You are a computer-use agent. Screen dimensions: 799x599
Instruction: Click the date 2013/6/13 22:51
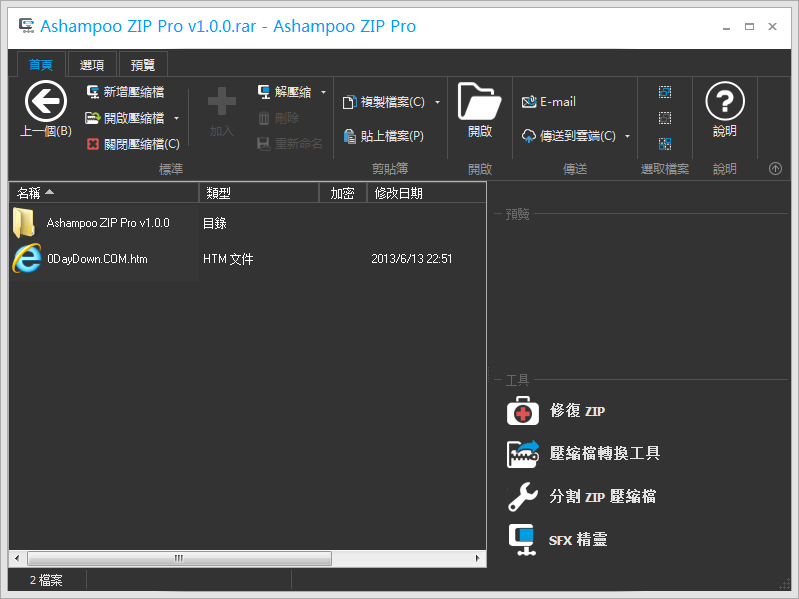411,259
